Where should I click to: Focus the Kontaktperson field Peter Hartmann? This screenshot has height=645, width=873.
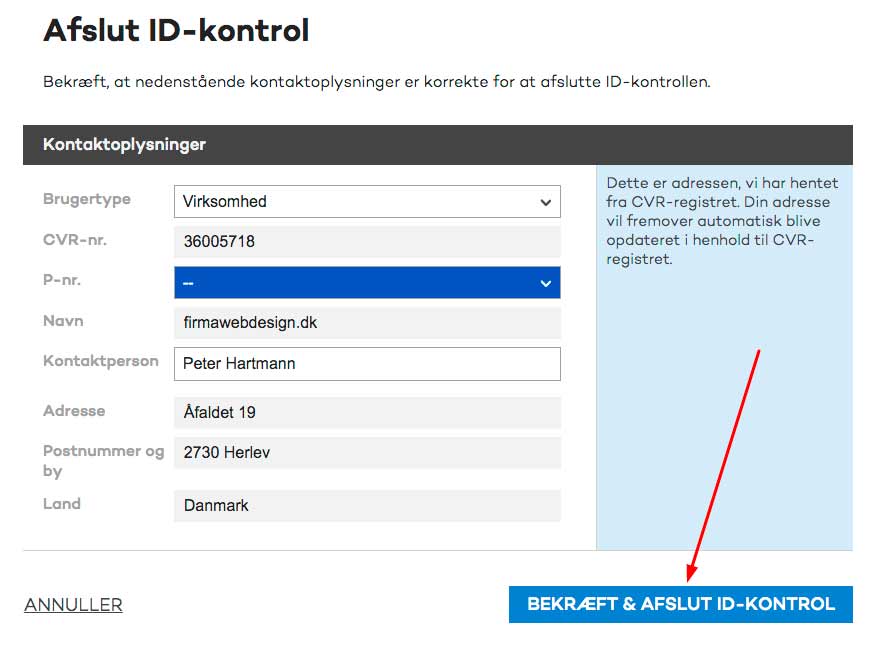click(367, 364)
